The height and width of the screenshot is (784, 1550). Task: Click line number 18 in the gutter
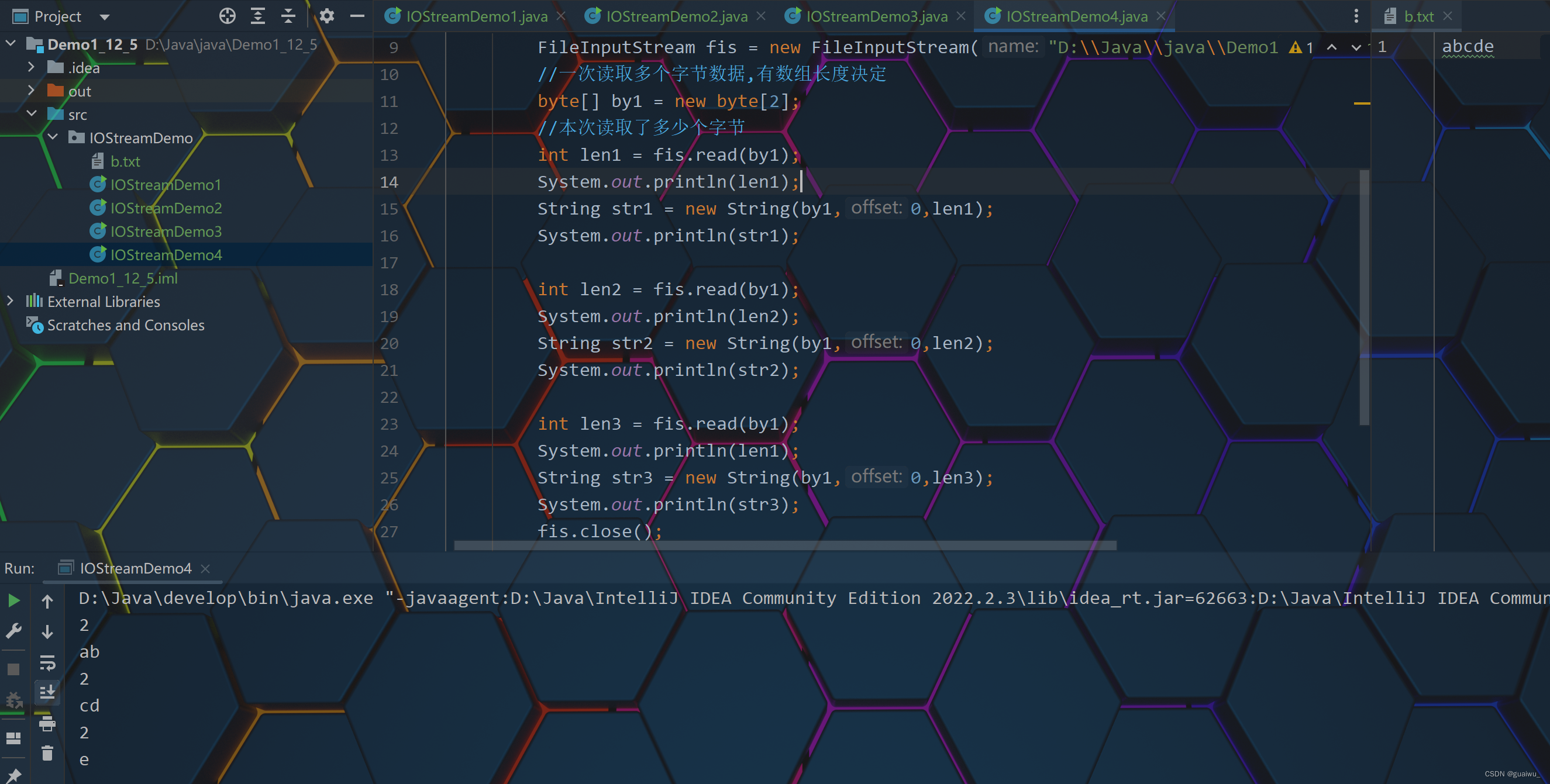[x=389, y=289]
